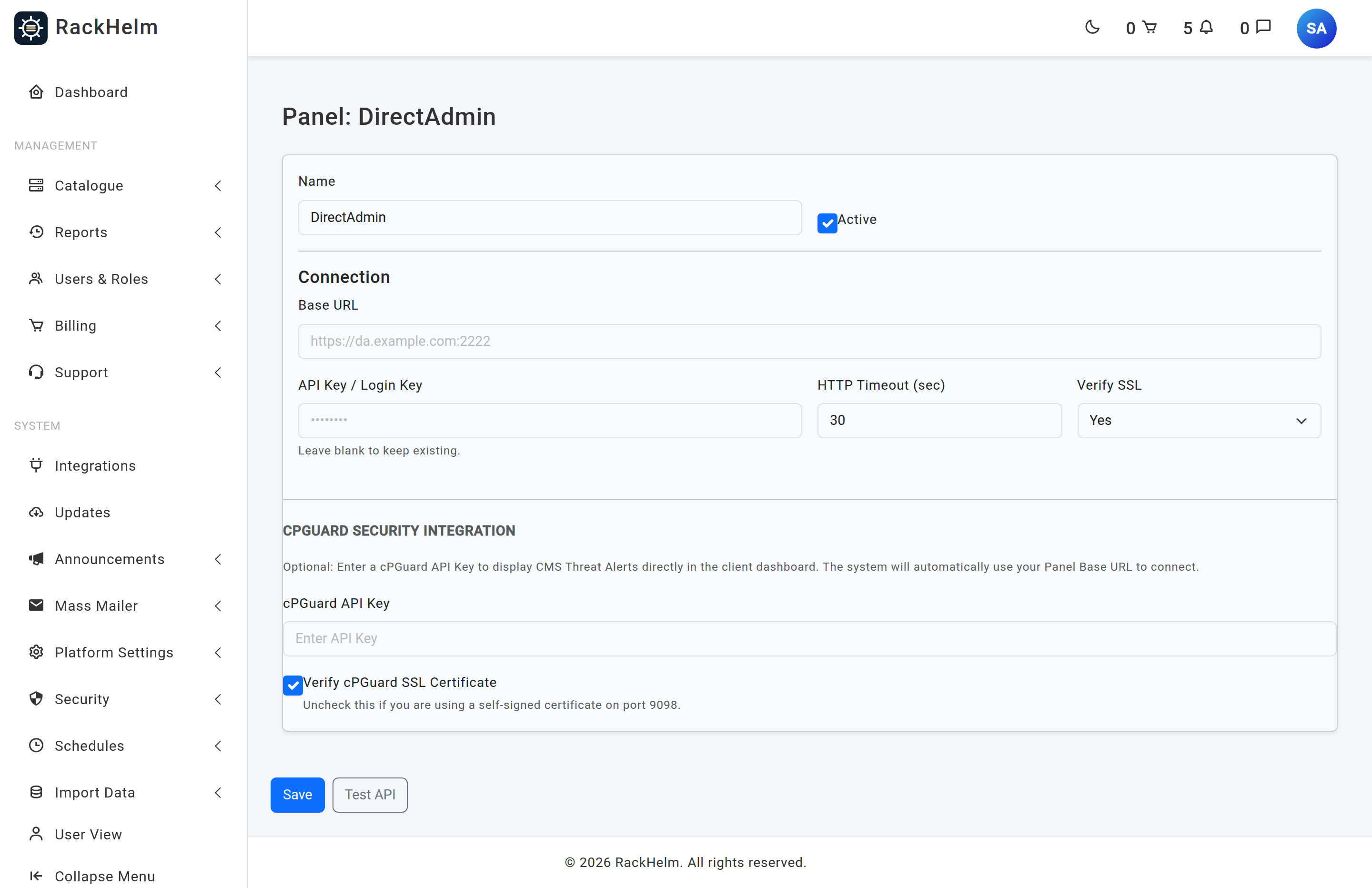Focus the cPGuard API Key field
This screenshot has height=888, width=1372.
point(809,638)
